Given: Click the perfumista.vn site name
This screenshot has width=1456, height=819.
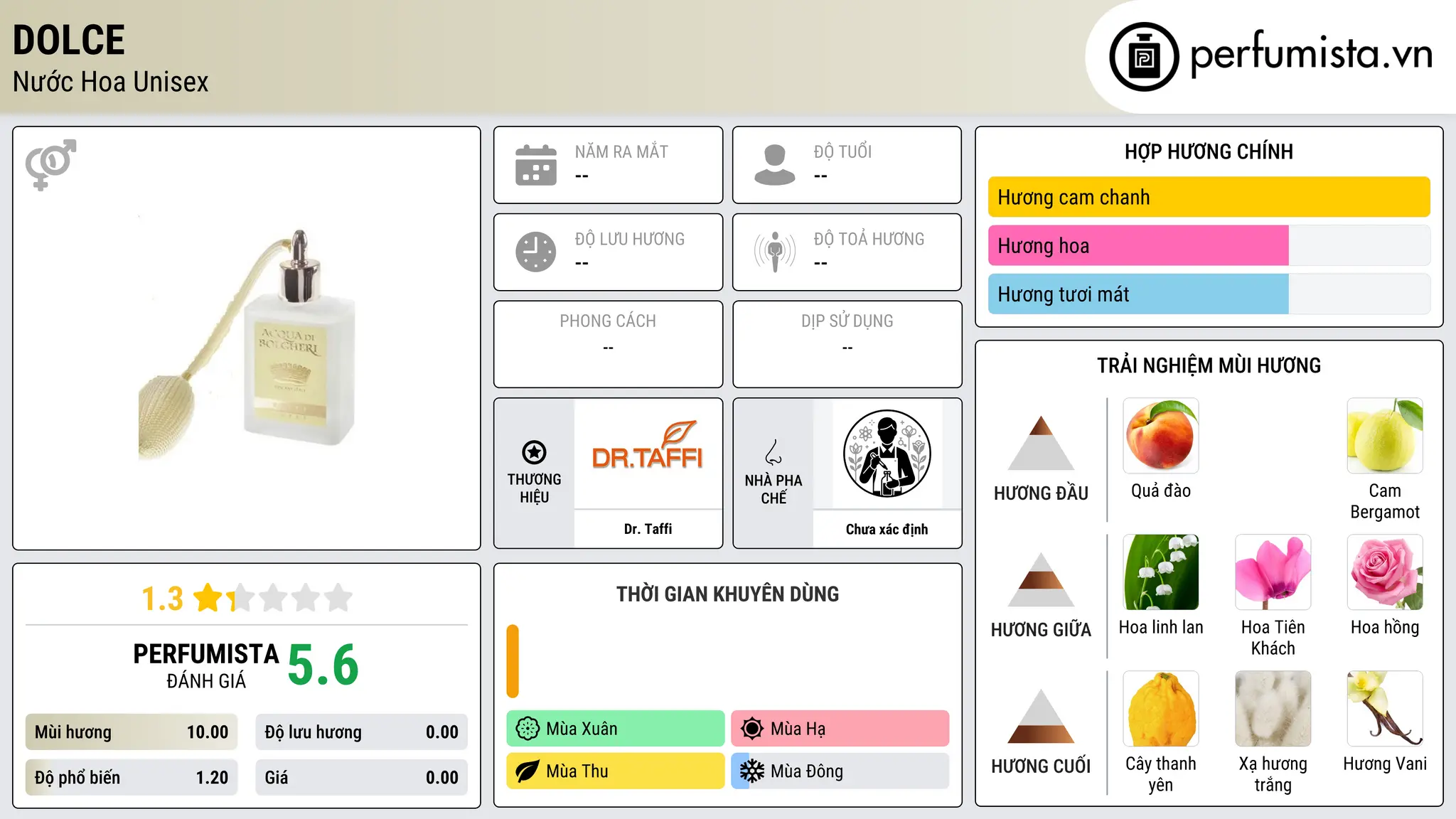Looking at the screenshot, I should pos(1311,53).
